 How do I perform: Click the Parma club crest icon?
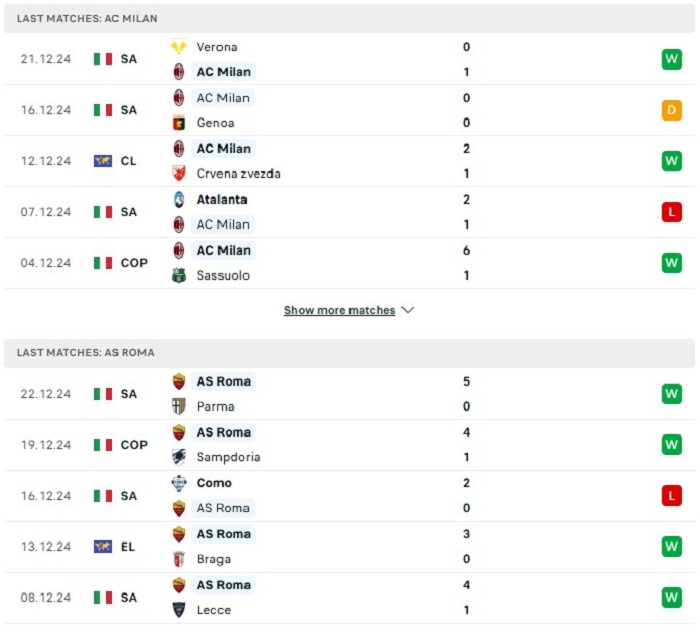click(179, 406)
